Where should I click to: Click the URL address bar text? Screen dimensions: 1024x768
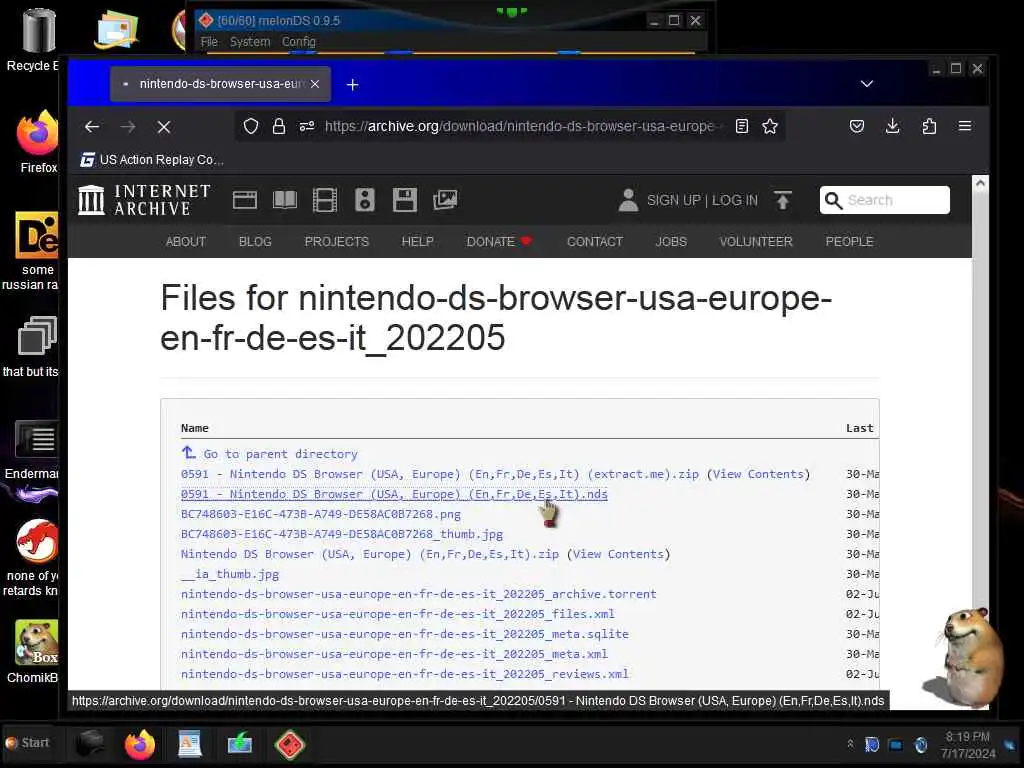[x=522, y=126]
